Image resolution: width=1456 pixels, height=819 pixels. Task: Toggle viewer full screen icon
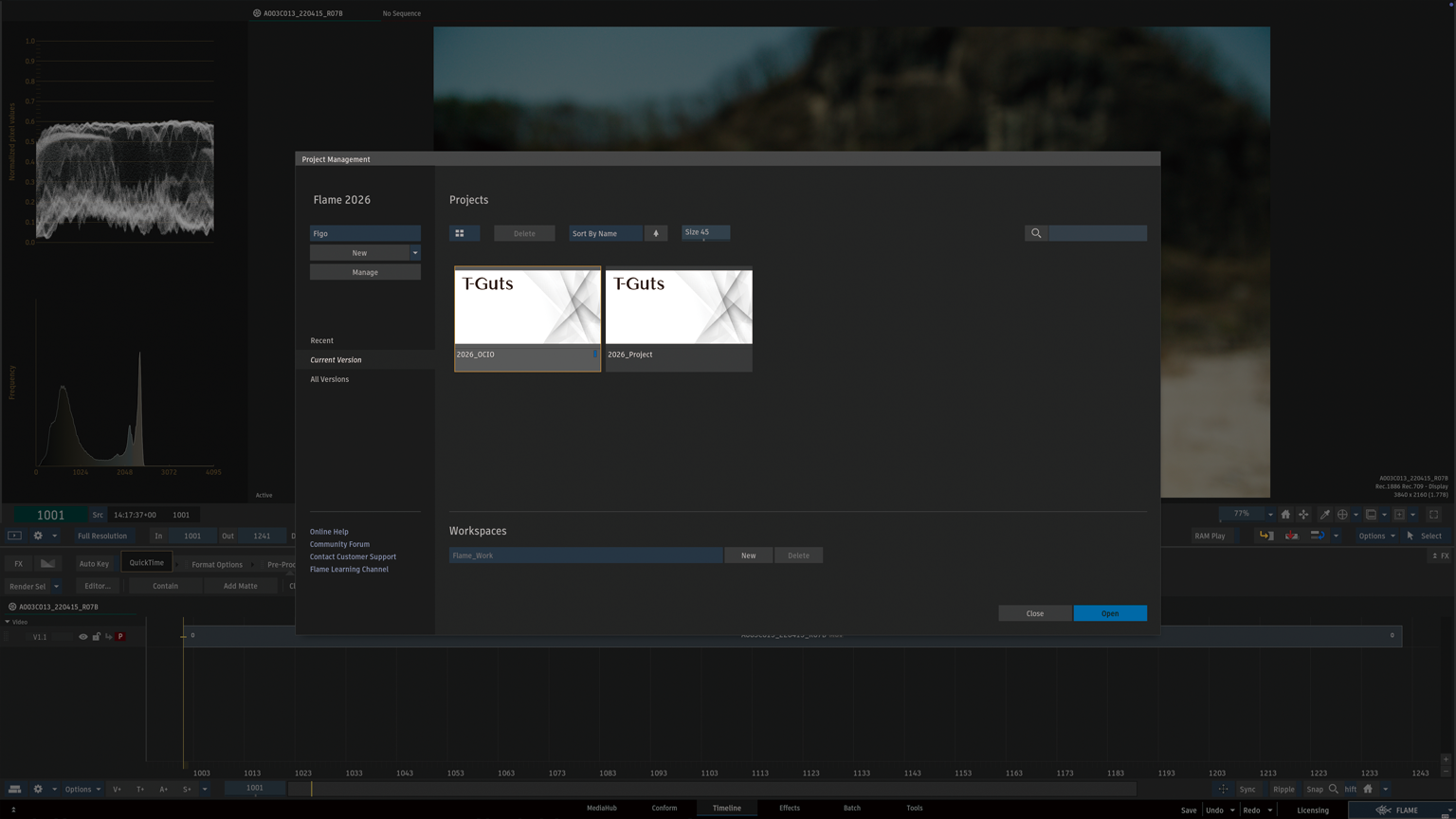pos(1433,515)
